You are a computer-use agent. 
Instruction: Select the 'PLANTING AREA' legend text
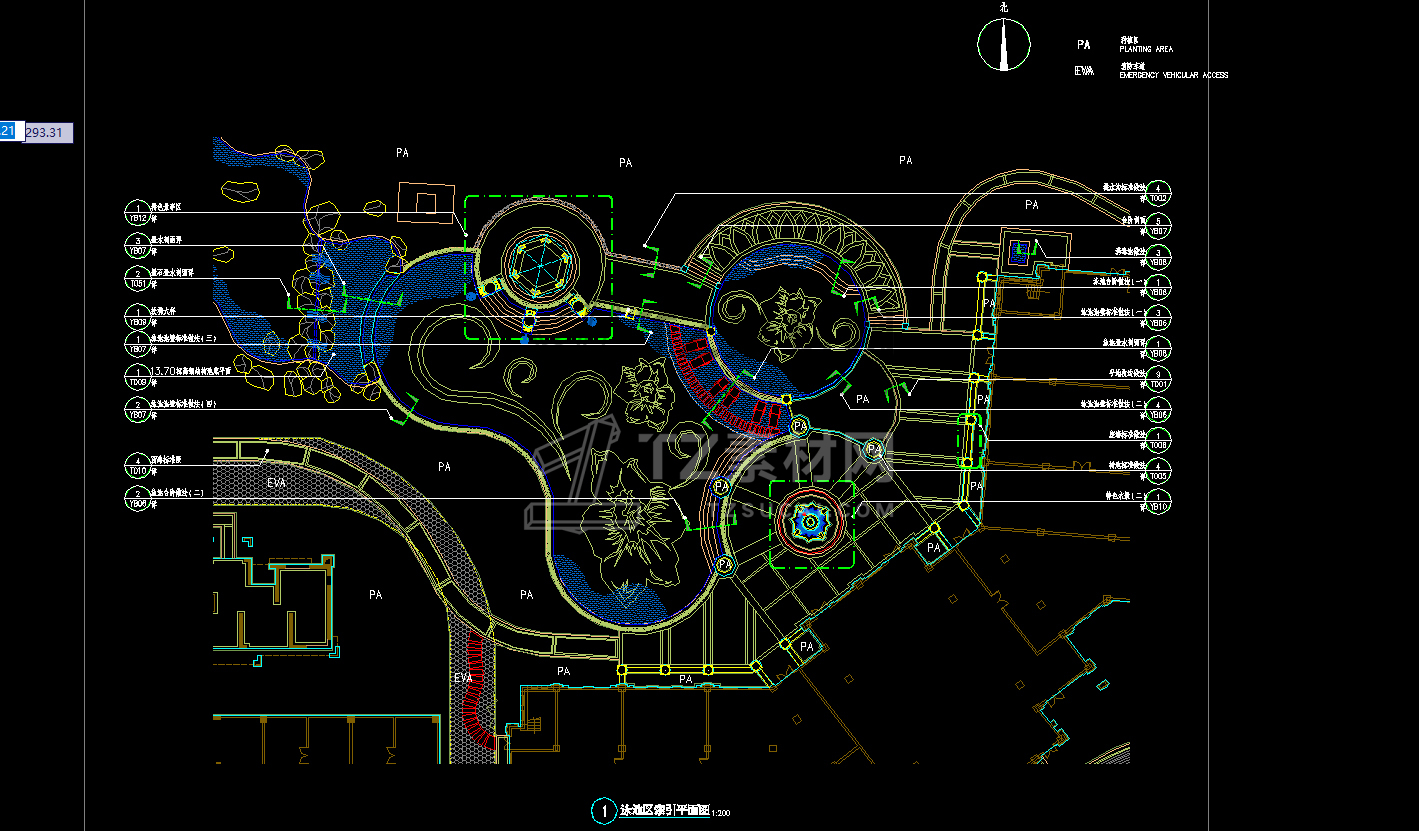click(x=1146, y=49)
